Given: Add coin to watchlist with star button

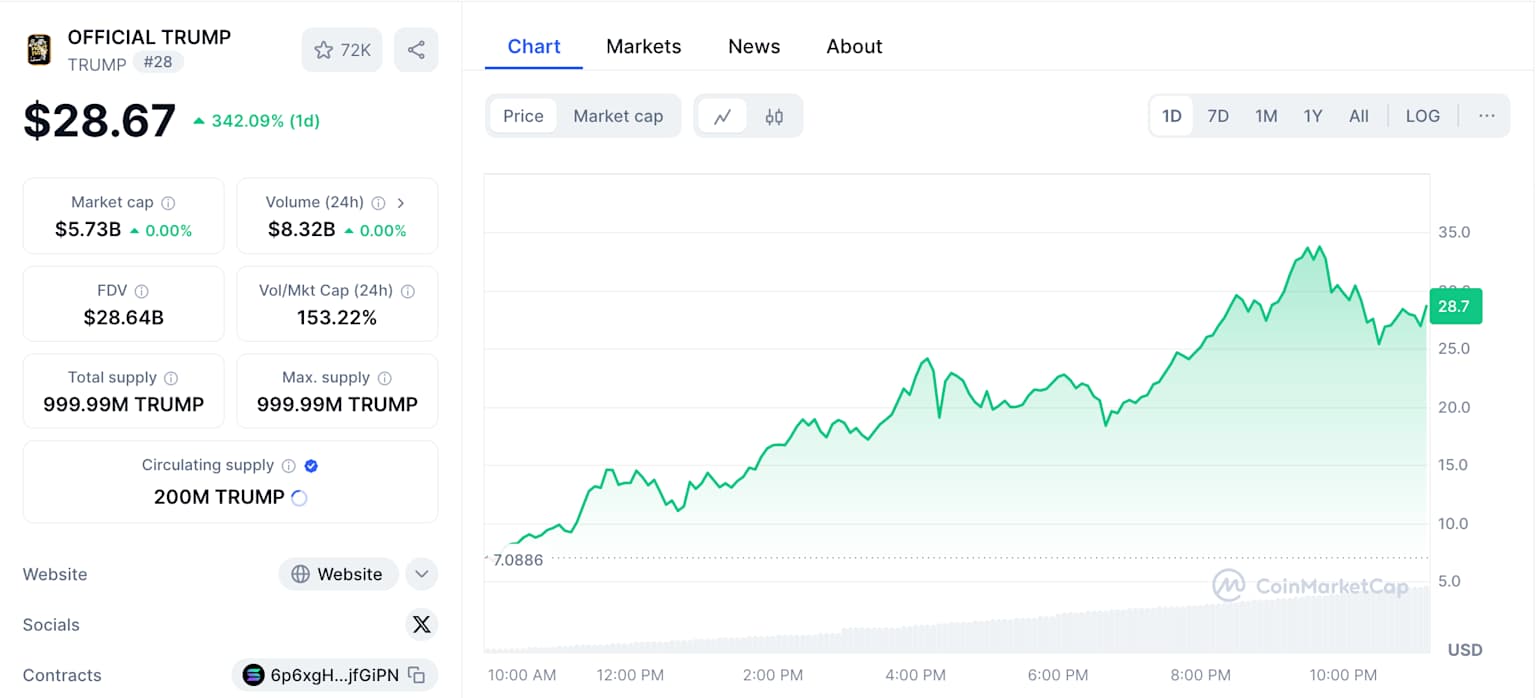Looking at the screenshot, I should 342,50.
